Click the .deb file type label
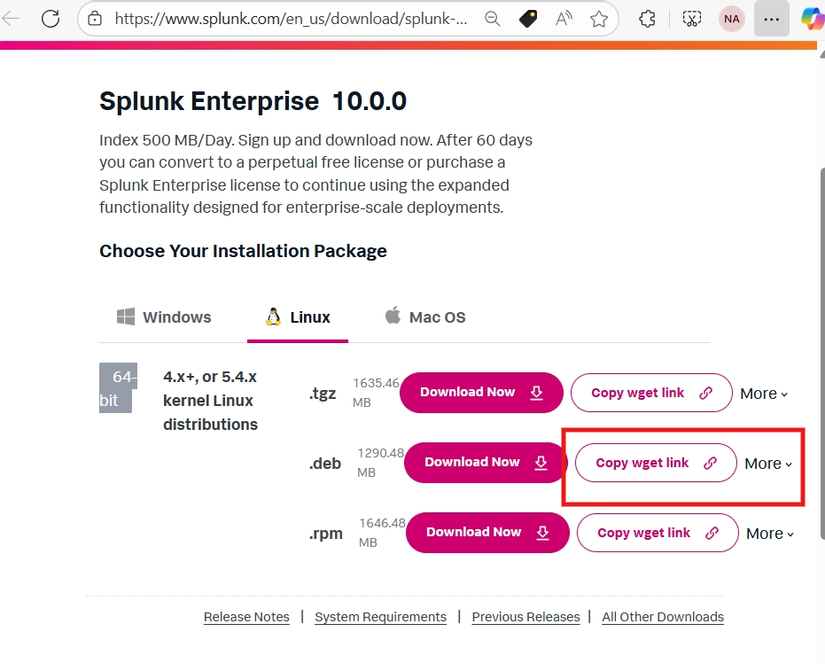Screen dimensions: 825x664 point(325,464)
